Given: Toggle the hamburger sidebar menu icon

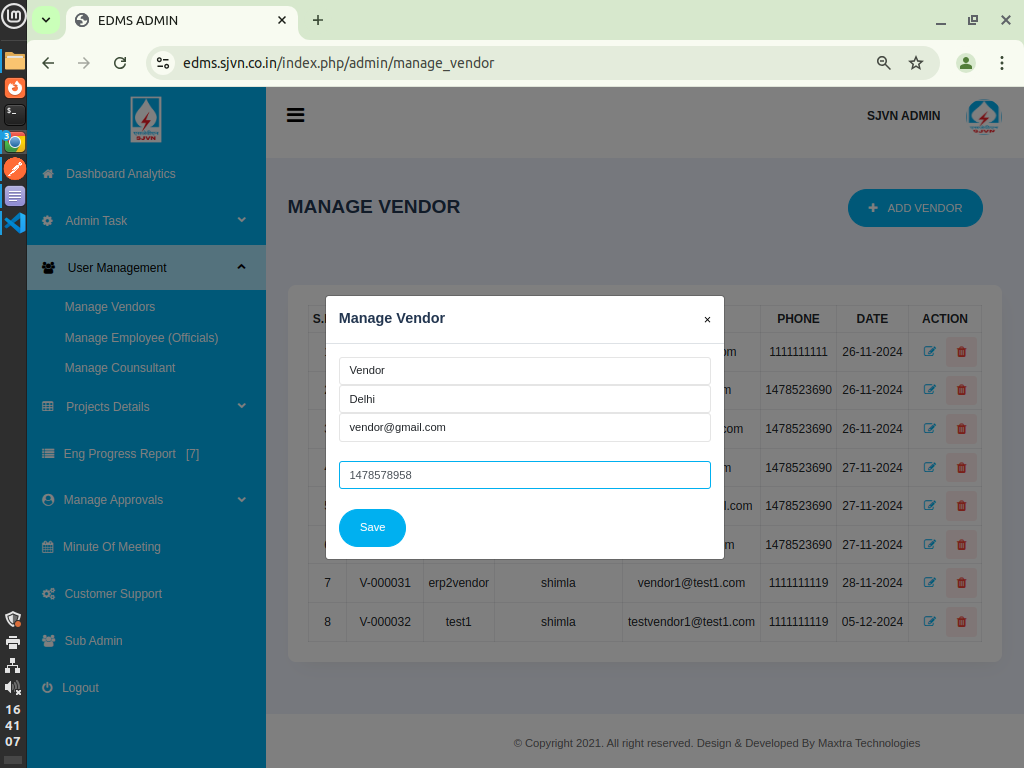Looking at the screenshot, I should click(x=295, y=115).
